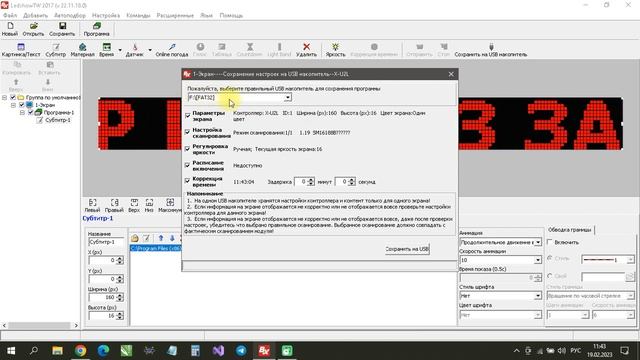Open the Анимация type dropdown
640x360 pixels.
pos(538,242)
